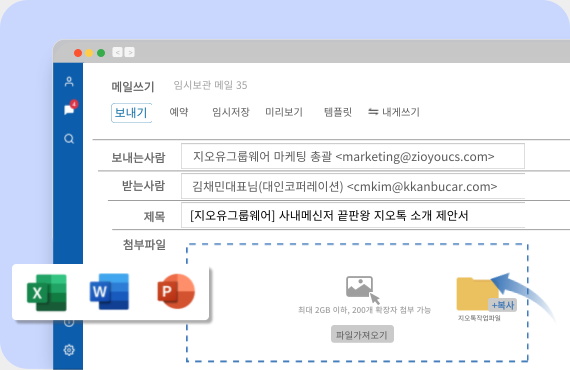570x370 pixels.
Task: Open the contacts person icon in sidebar
Action: point(69,81)
